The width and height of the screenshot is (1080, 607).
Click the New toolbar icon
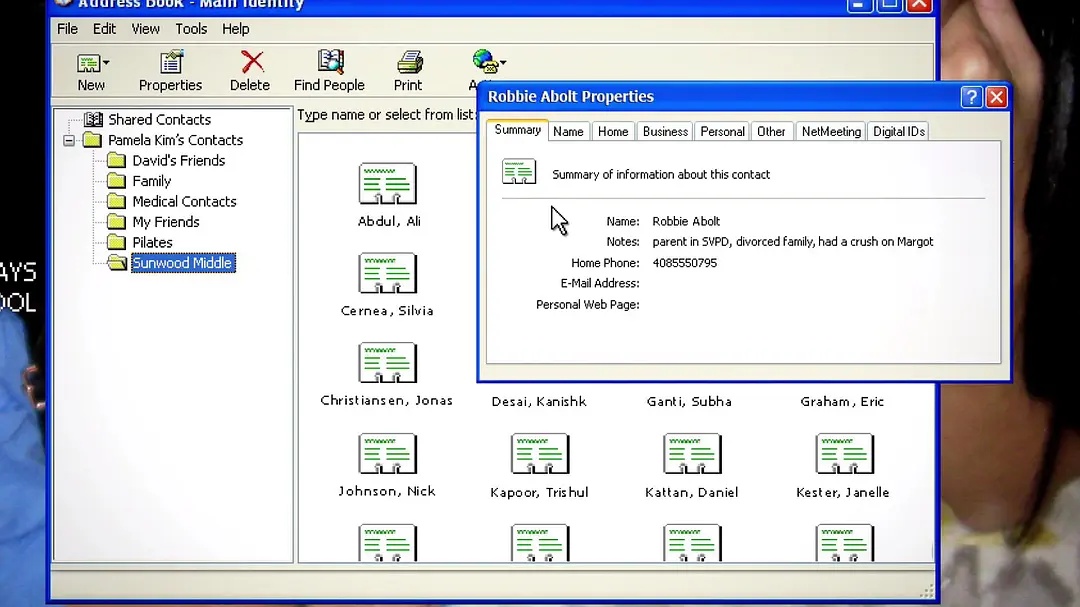click(91, 68)
